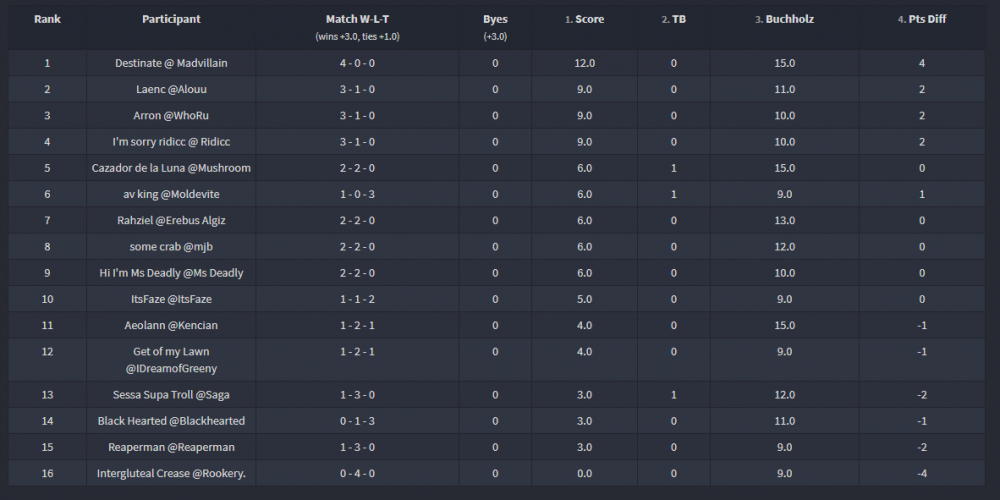
Task: Select ItsFaze @ItsFaze in the standings
Action: (x=171, y=298)
